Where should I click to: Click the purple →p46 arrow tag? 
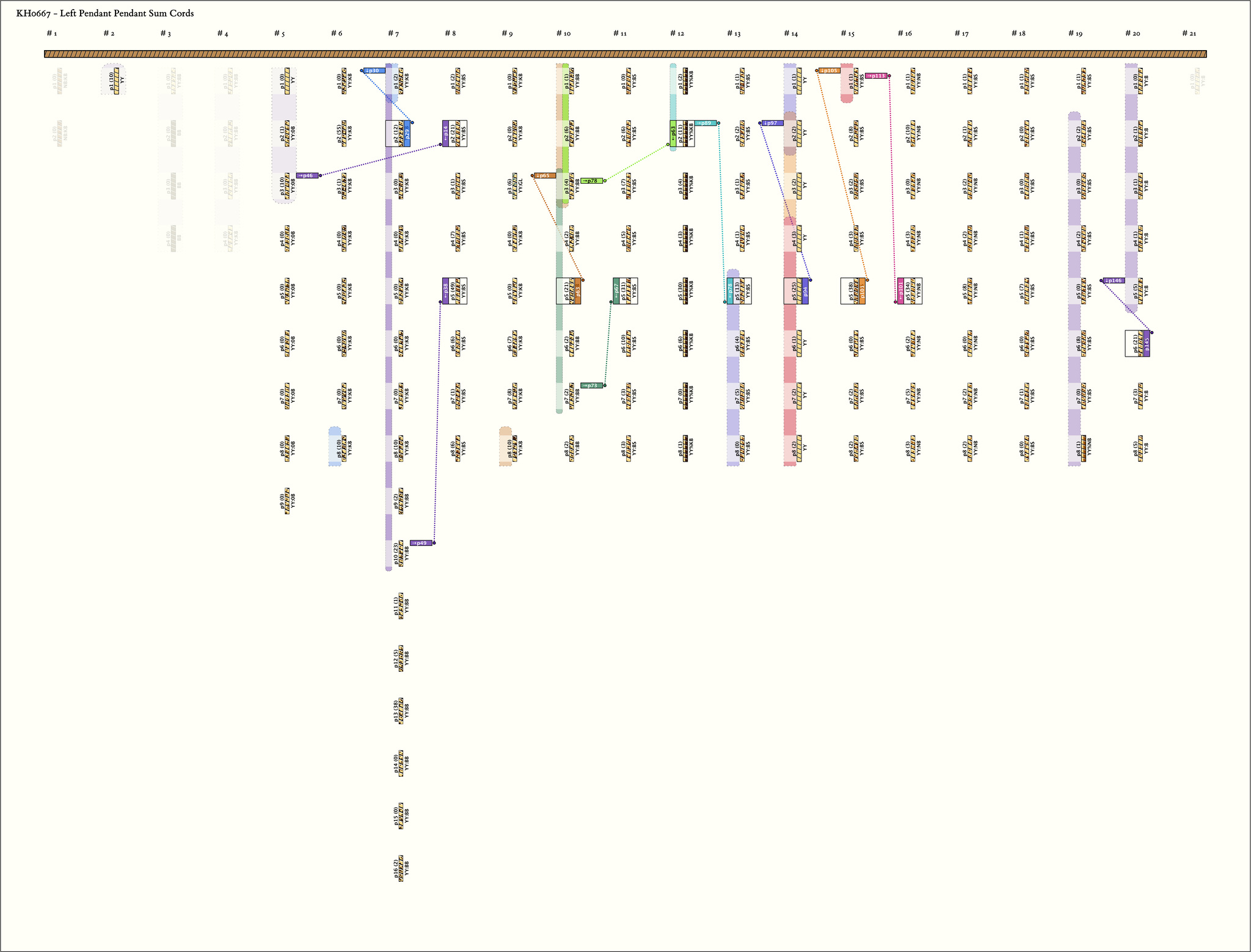[x=307, y=176]
